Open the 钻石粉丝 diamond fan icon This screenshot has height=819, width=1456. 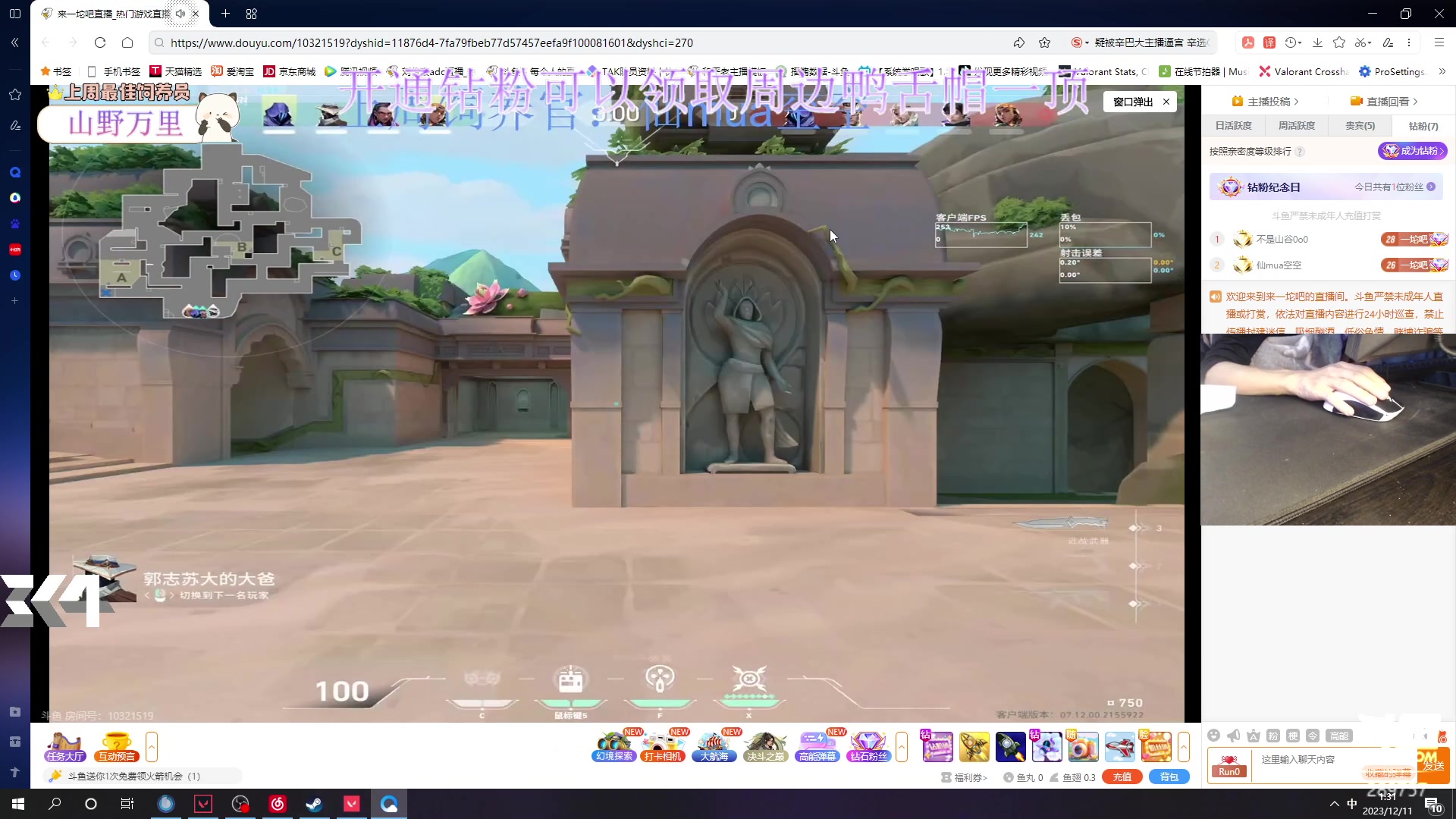coord(868,746)
